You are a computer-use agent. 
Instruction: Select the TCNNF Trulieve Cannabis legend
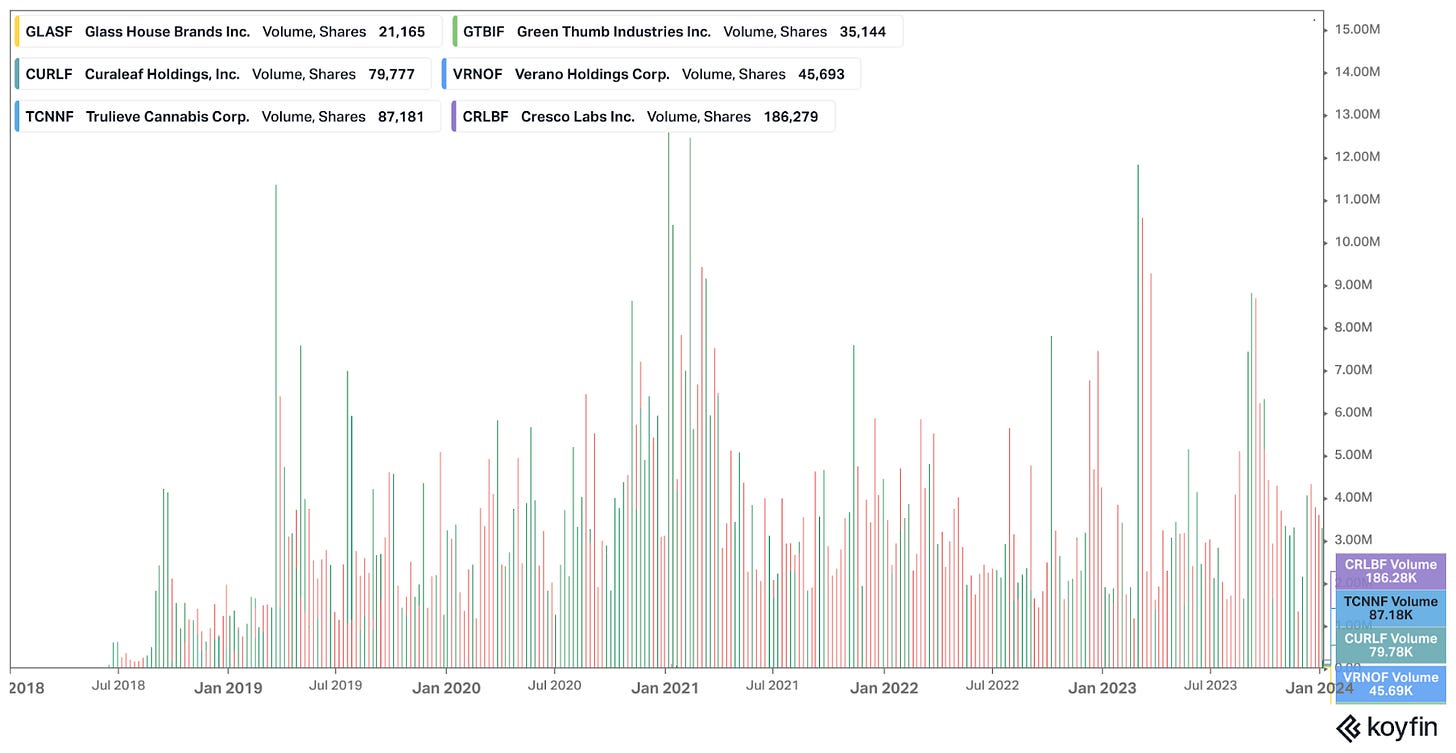tap(227, 116)
